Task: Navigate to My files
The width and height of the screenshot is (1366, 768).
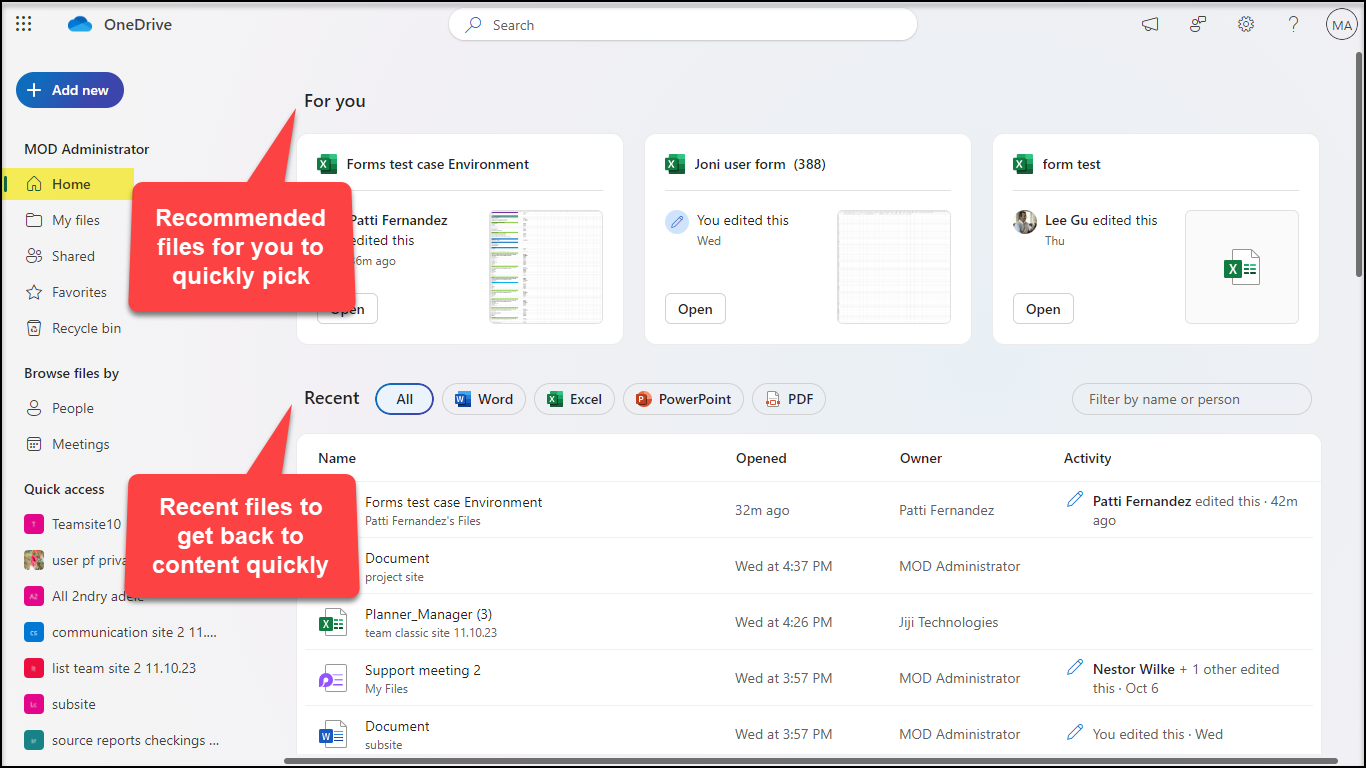Action: pyautogui.click(x=76, y=220)
